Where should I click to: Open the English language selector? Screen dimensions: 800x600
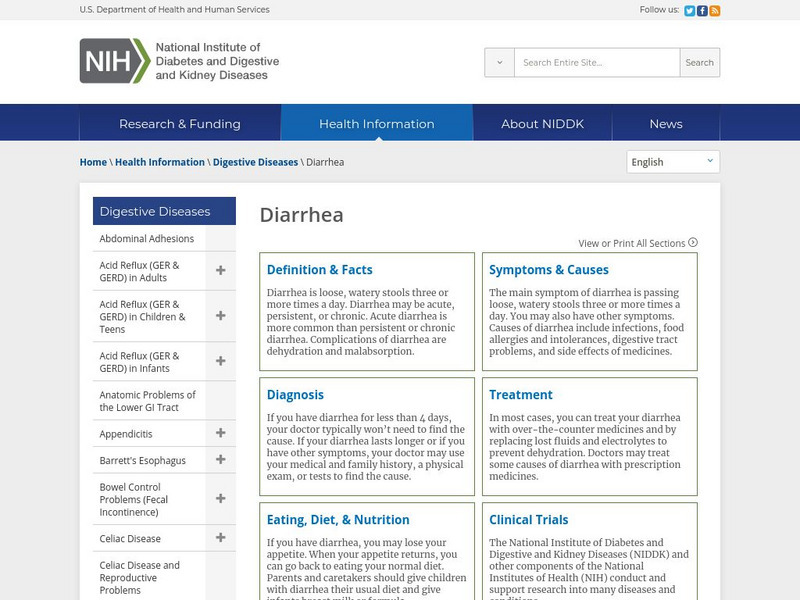tap(672, 161)
